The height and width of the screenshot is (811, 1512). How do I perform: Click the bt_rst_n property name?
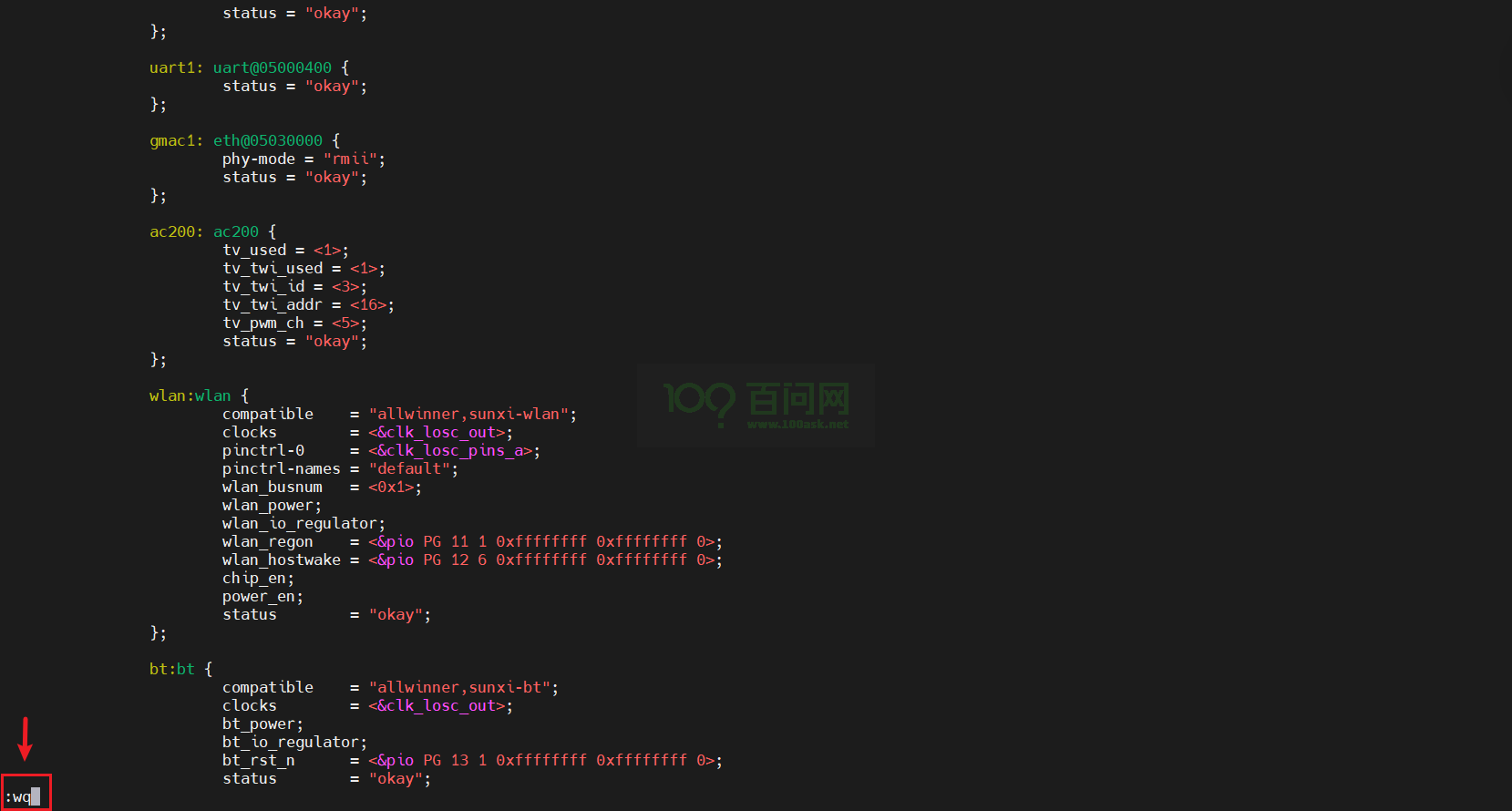259,760
